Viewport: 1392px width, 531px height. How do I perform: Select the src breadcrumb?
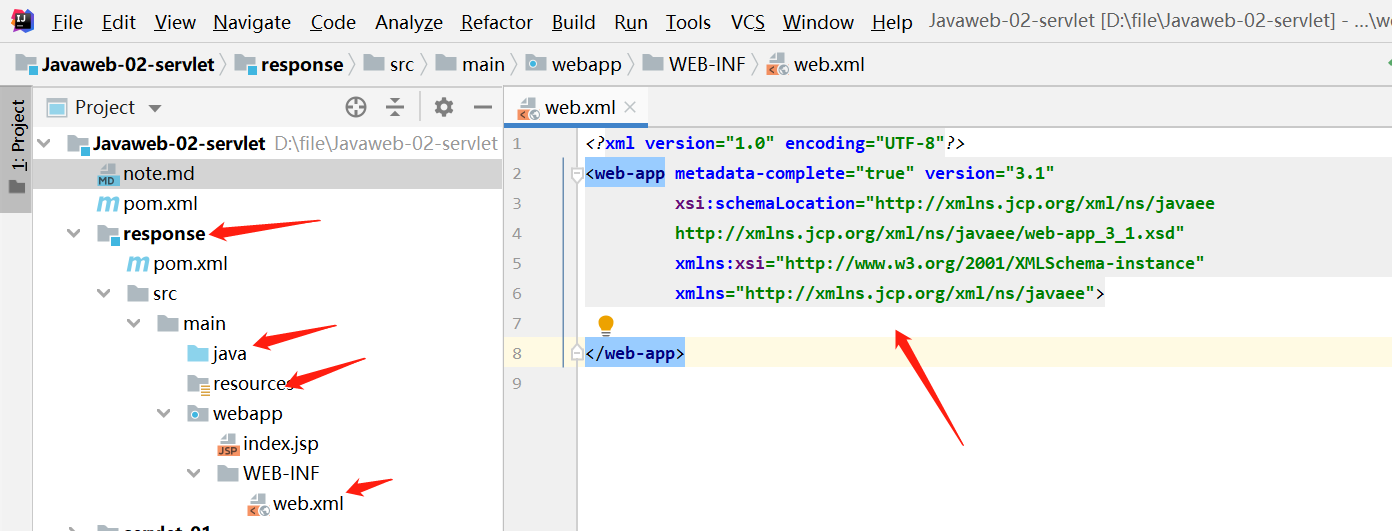[x=389, y=64]
